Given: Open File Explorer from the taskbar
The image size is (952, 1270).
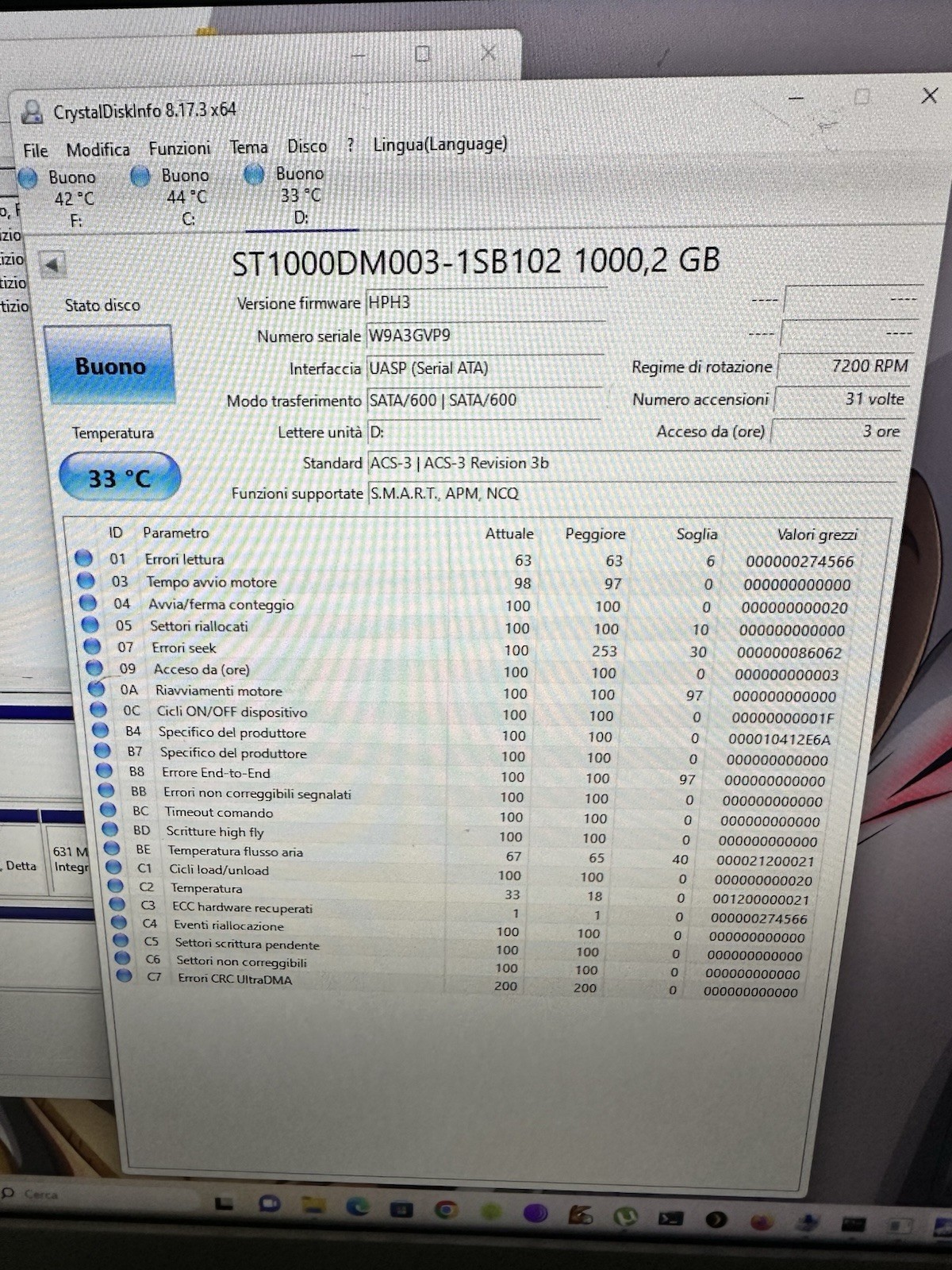Looking at the screenshot, I should point(314,1204).
